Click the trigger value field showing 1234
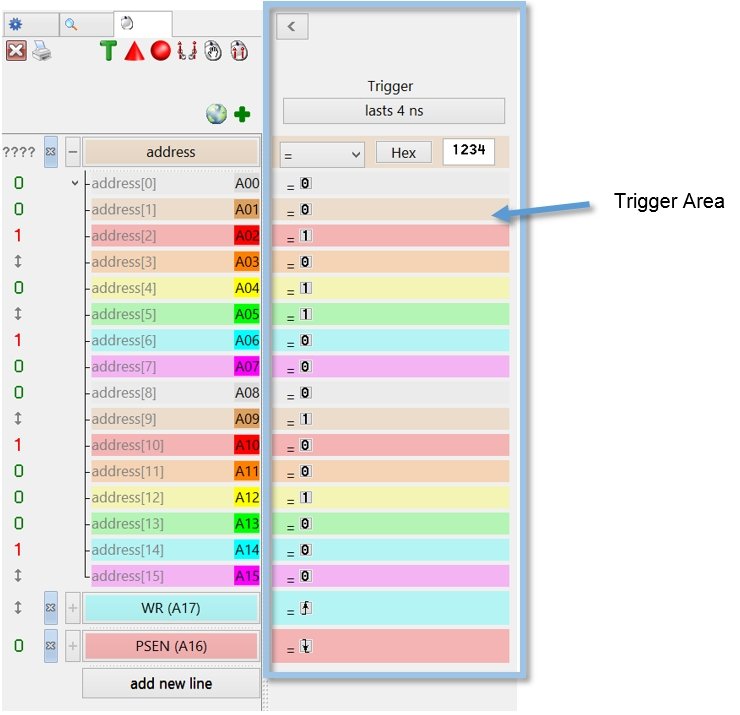 click(x=468, y=152)
